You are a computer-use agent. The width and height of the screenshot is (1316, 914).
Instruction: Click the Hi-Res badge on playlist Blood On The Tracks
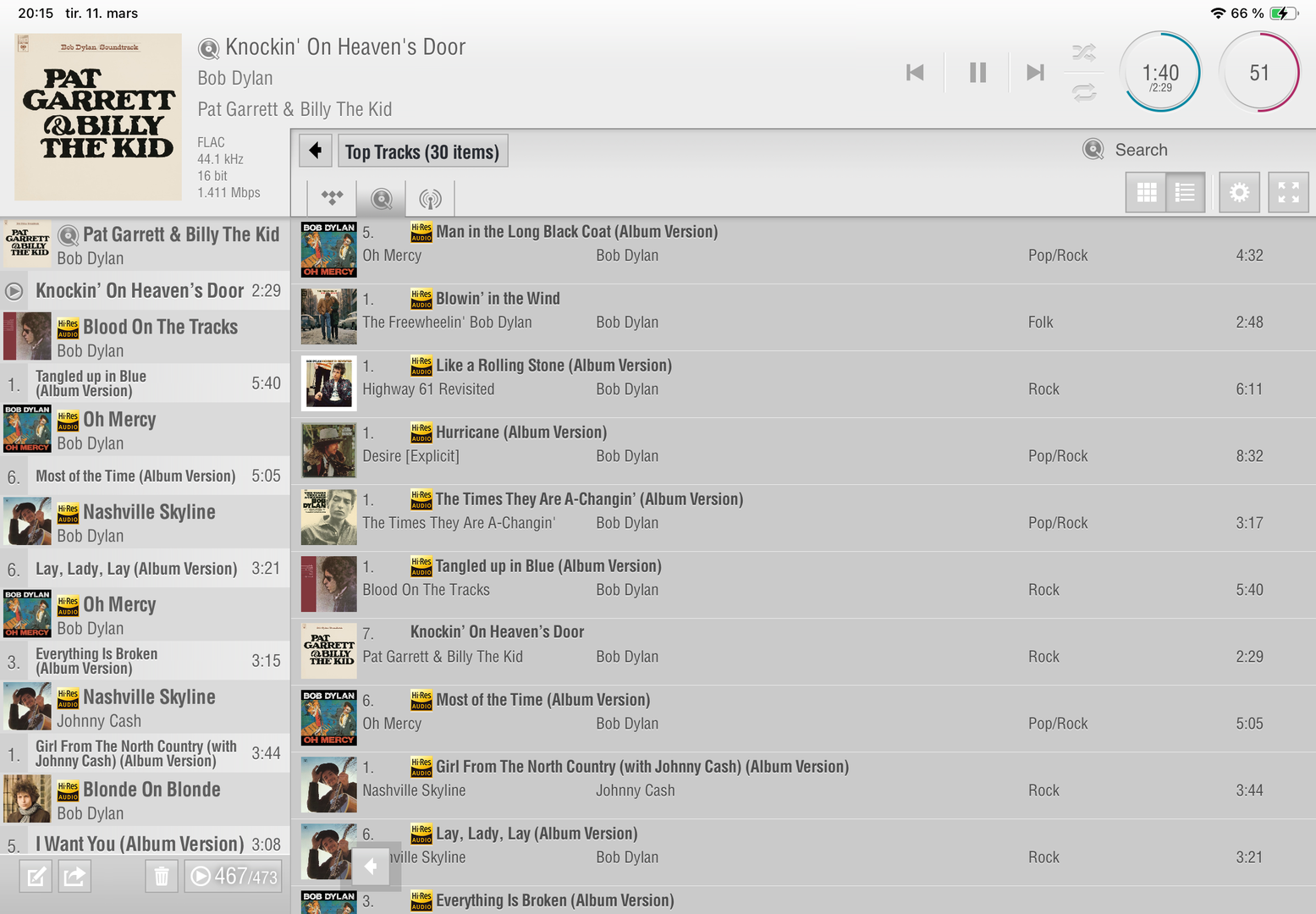coord(68,328)
